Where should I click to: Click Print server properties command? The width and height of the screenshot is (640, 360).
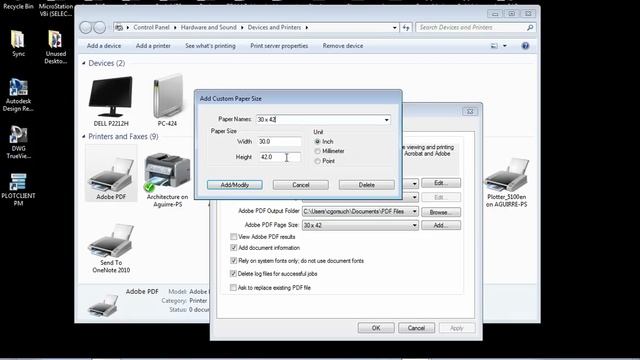click(279, 46)
